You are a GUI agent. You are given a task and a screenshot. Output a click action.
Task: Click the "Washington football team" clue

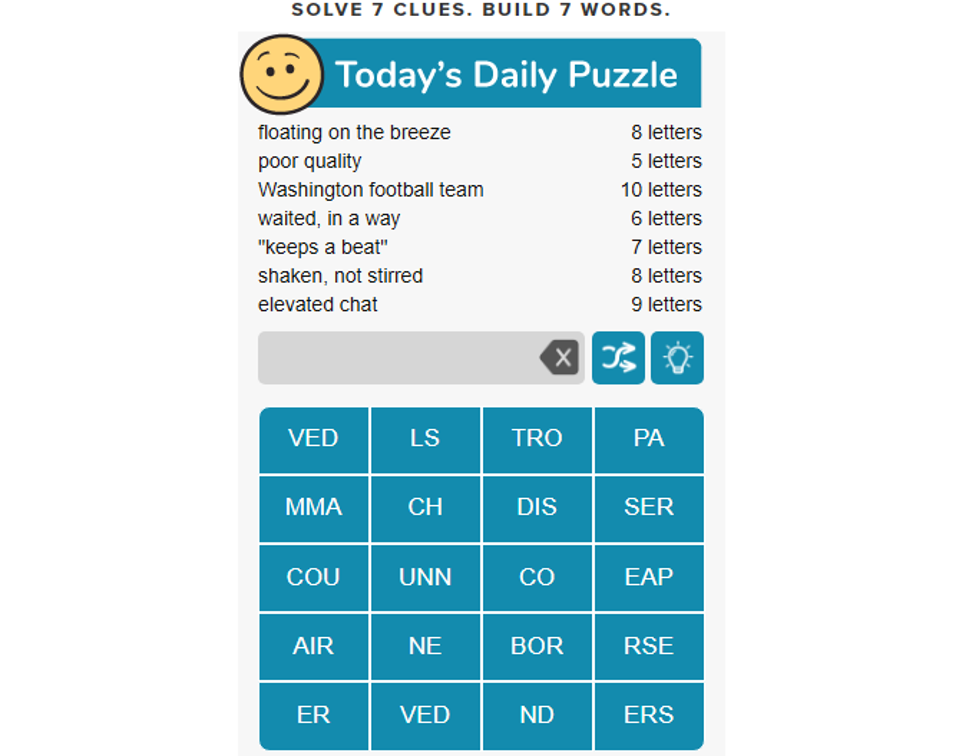pos(371,190)
